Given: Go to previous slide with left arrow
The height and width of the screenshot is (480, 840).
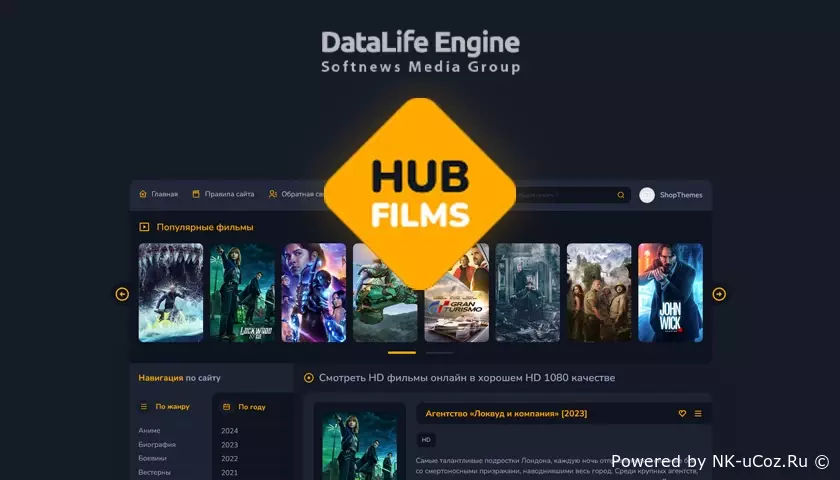Looking at the screenshot, I should click(122, 294).
